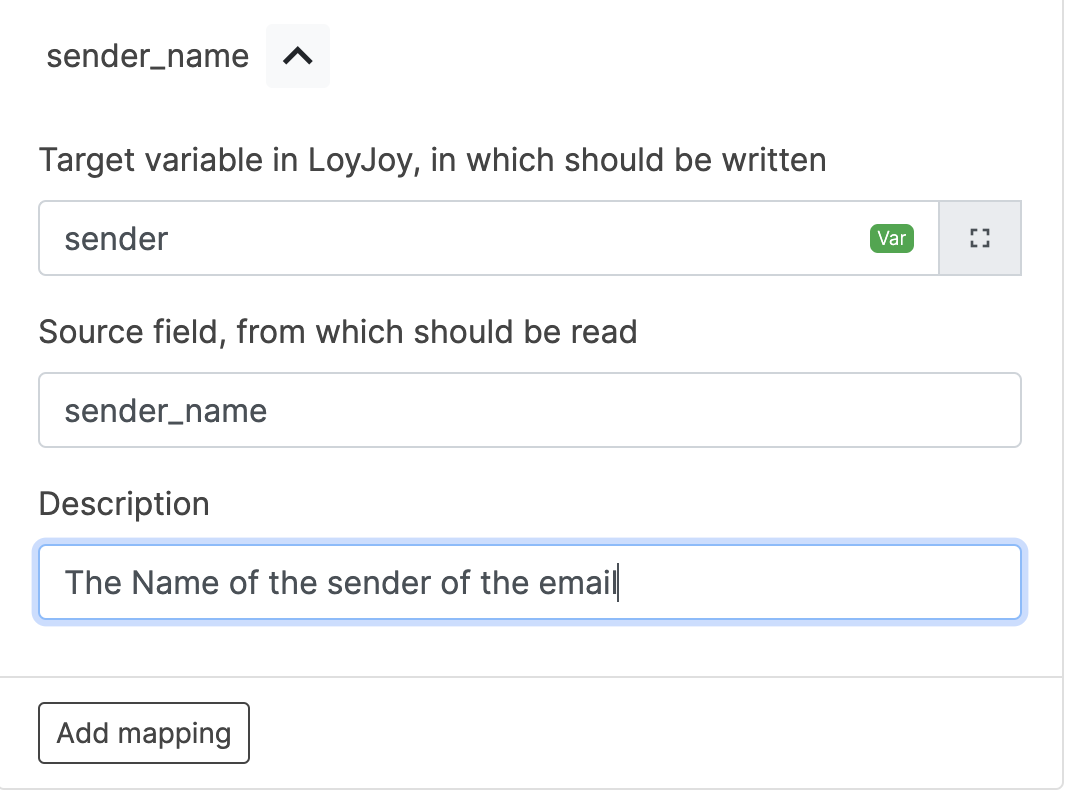
Task: Click the "Source field, from which should be read" label
Action: point(338,331)
